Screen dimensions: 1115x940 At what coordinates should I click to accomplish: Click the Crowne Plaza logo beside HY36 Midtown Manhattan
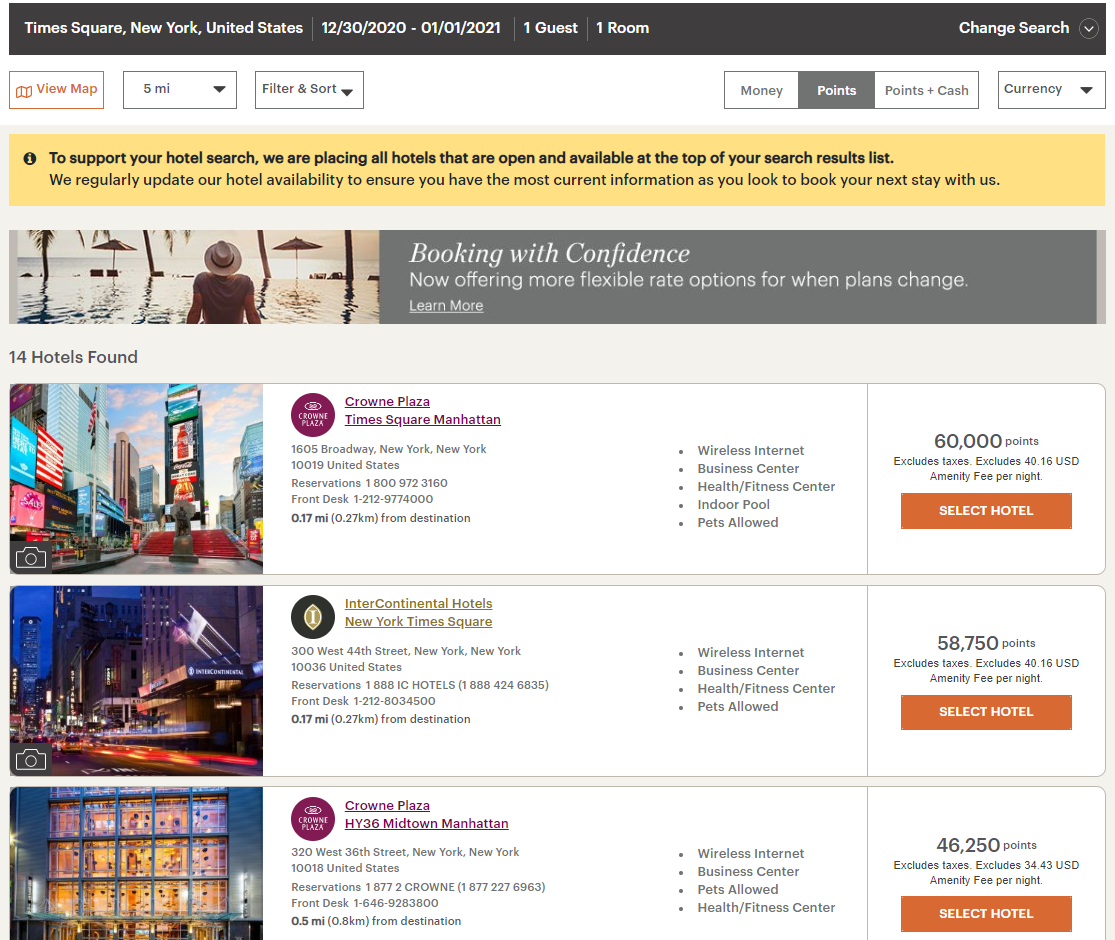click(313, 819)
